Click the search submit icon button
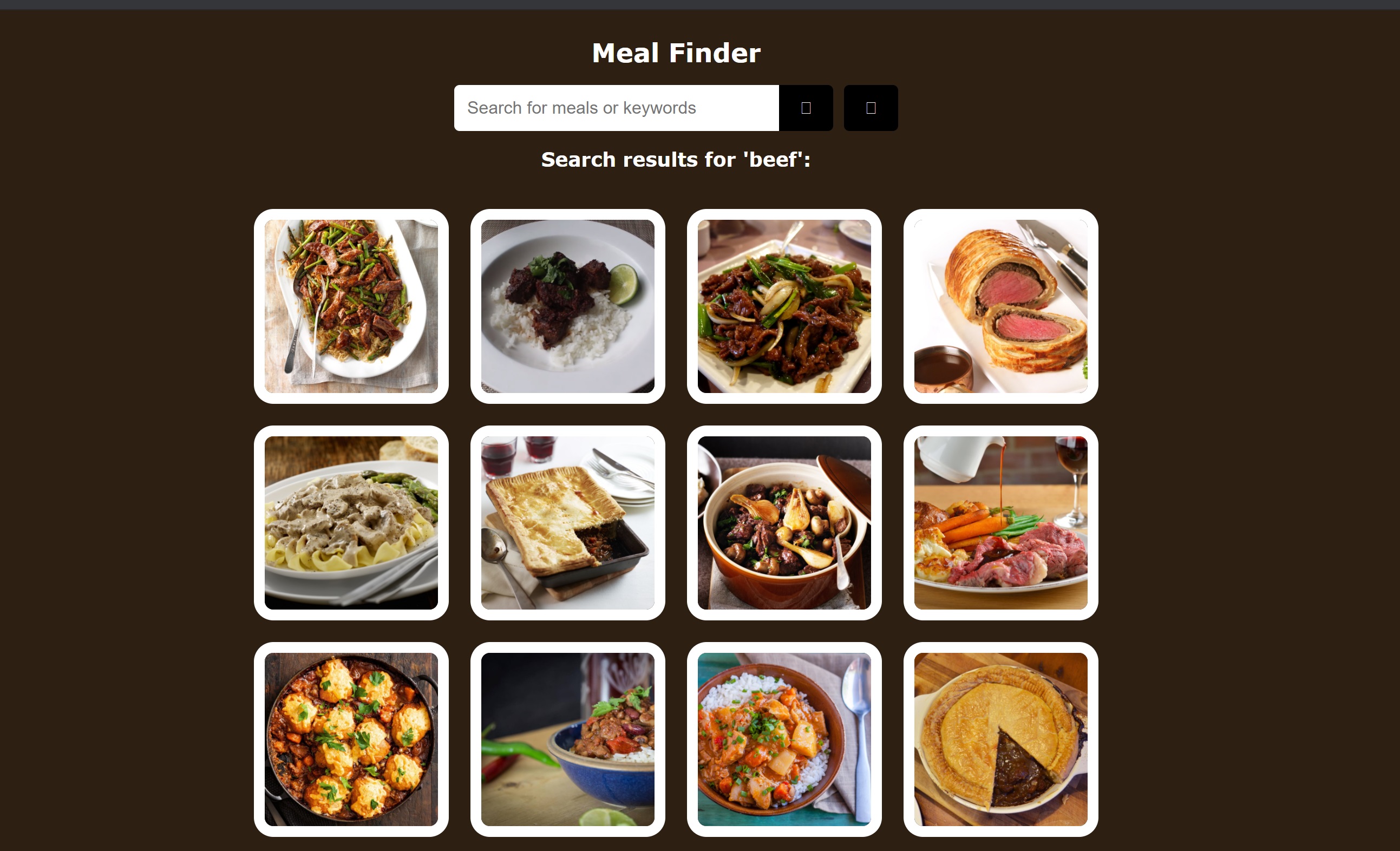Image resolution: width=1400 pixels, height=851 pixels. (806, 108)
